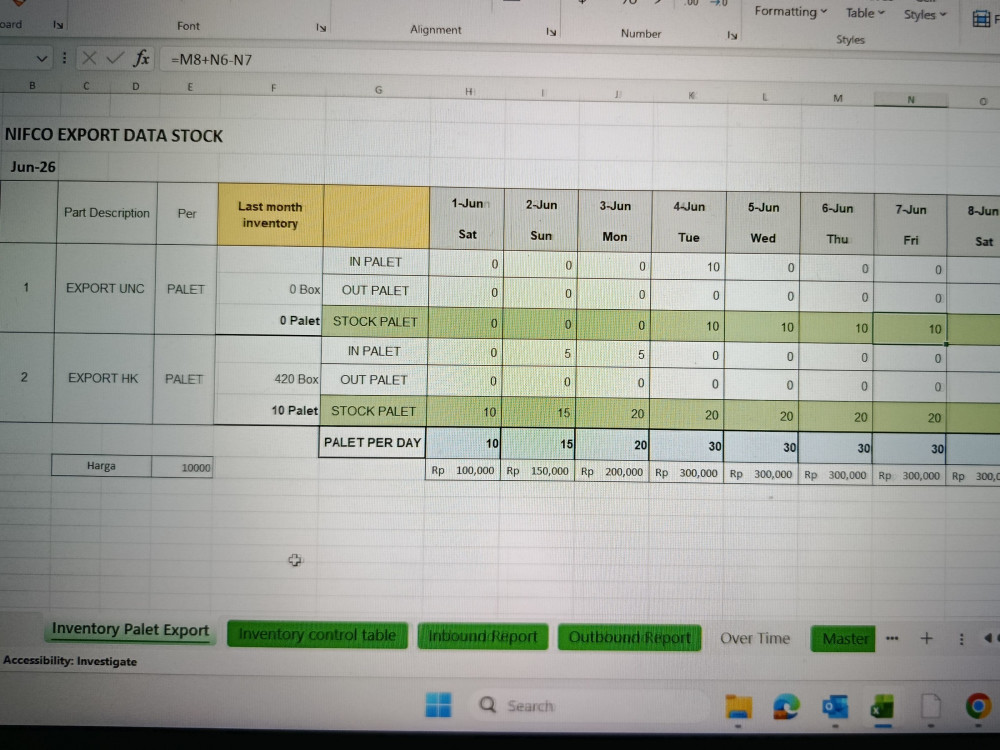The width and height of the screenshot is (1000, 750).
Task: Select EXPORT HK STOCK PALET label cell
Action: click(x=373, y=411)
